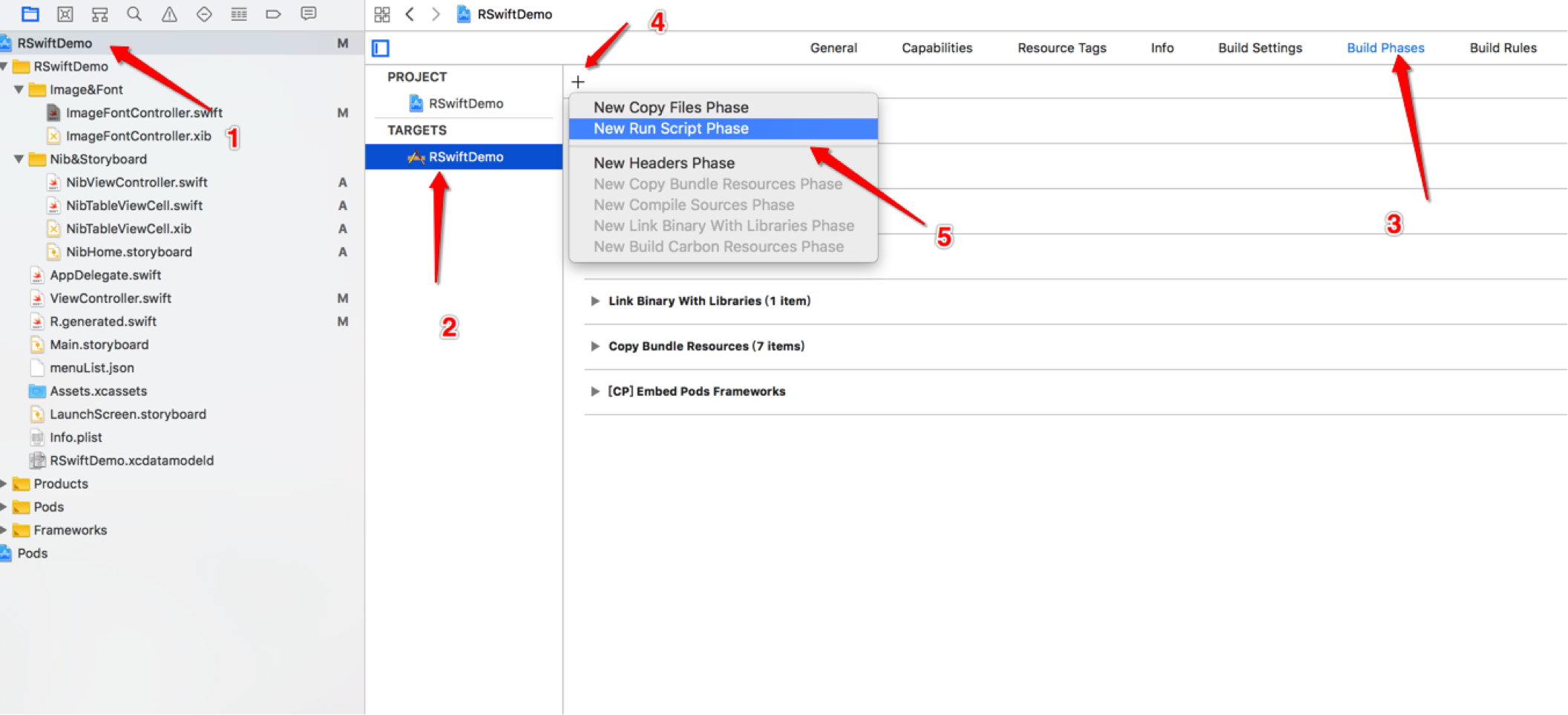This screenshot has height=715, width=1568.
Task: Expand Copy Bundle Resources section
Action: (595, 346)
